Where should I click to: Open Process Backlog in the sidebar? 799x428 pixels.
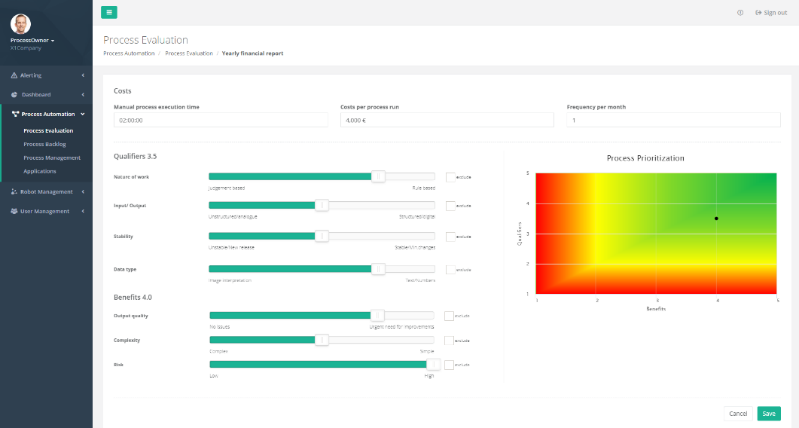click(x=44, y=144)
